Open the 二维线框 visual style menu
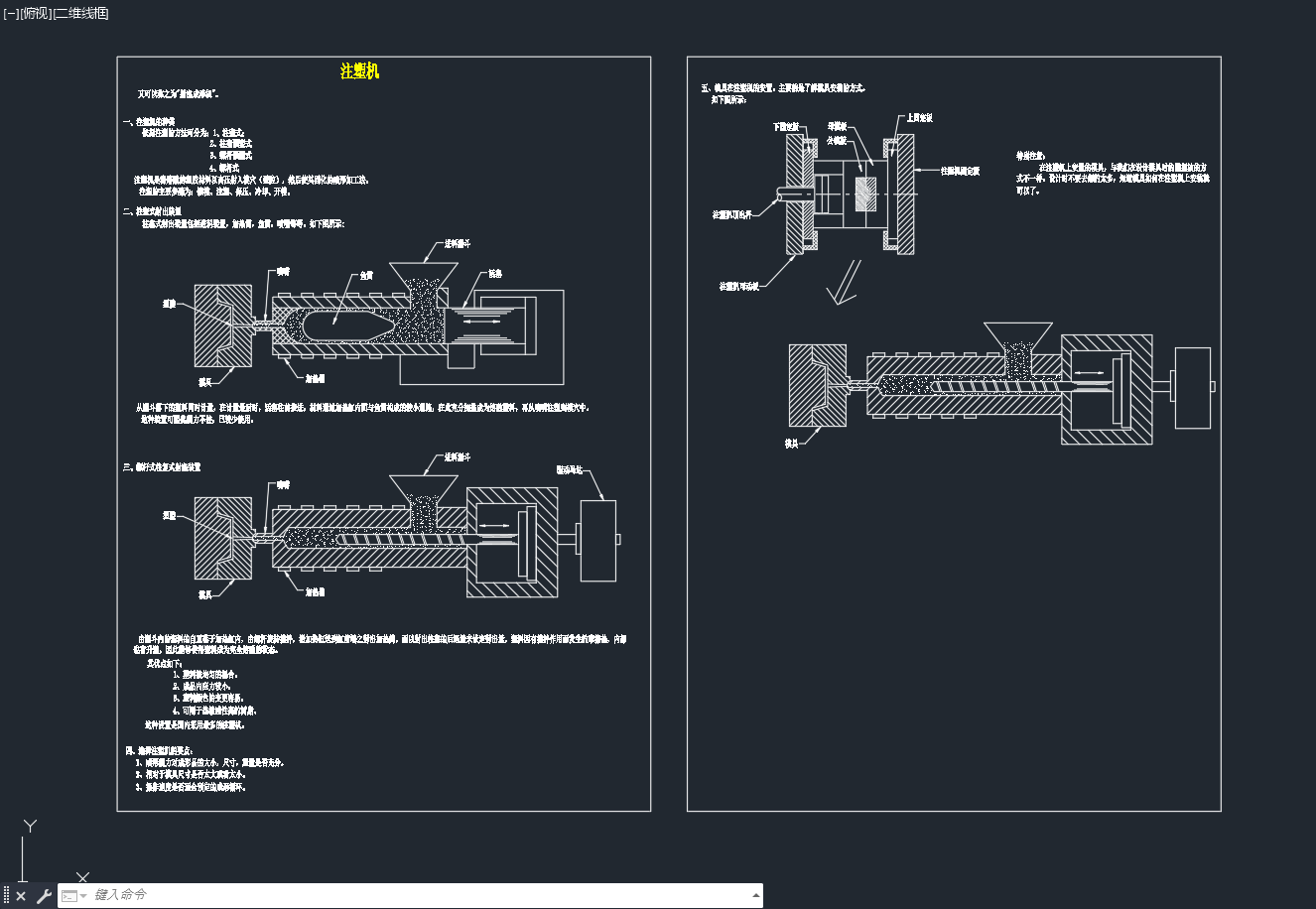 pyautogui.click(x=80, y=13)
